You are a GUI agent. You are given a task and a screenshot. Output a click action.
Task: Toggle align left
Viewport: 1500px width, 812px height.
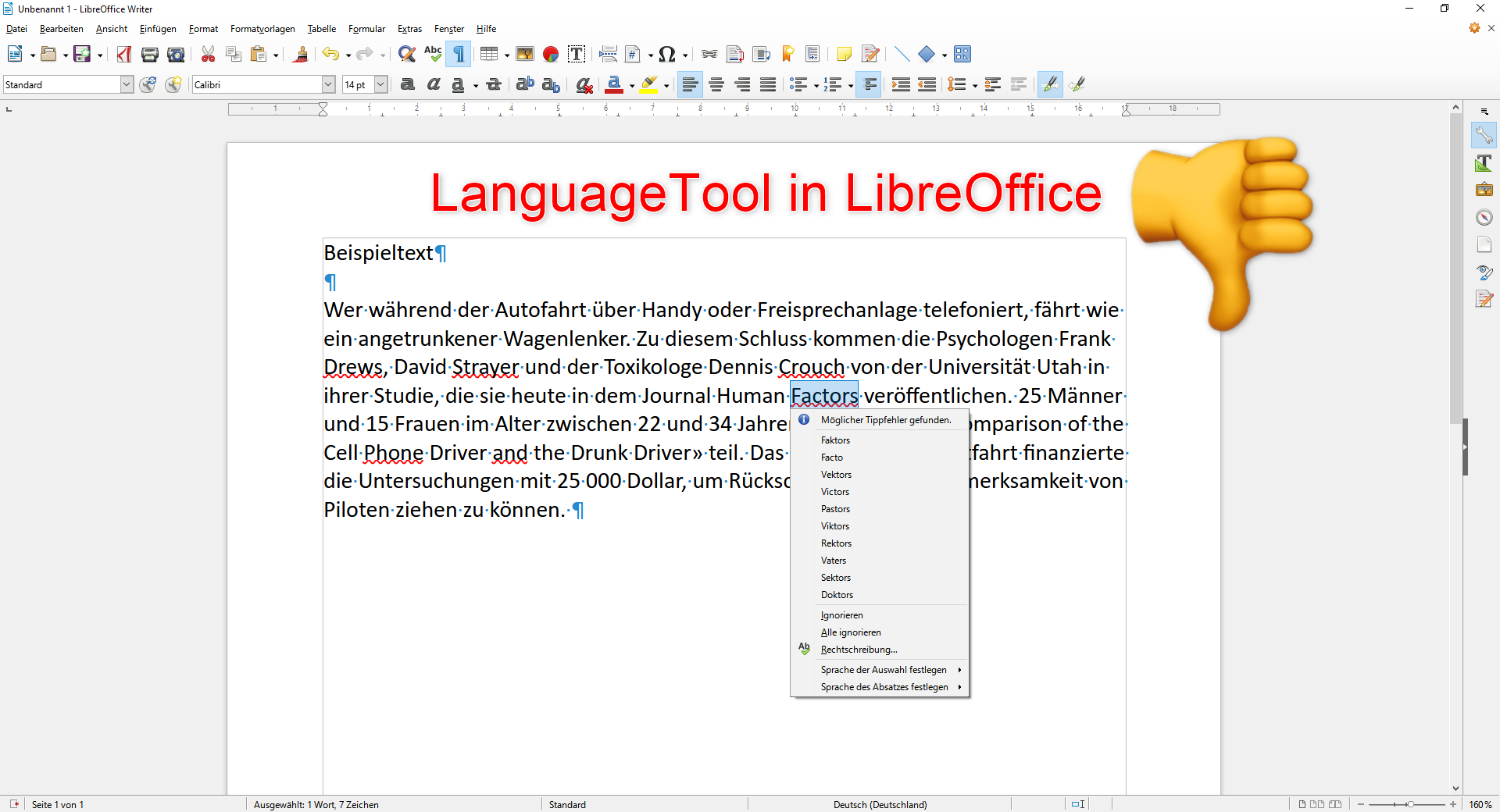[x=690, y=84]
